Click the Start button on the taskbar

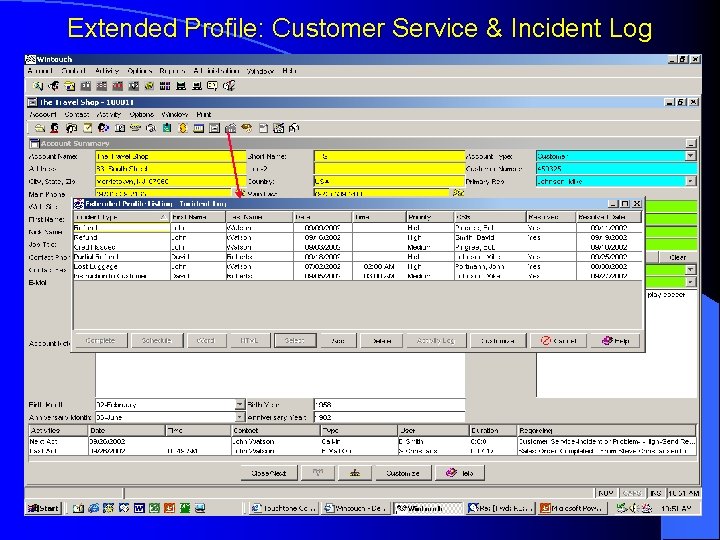tap(44, 508)
